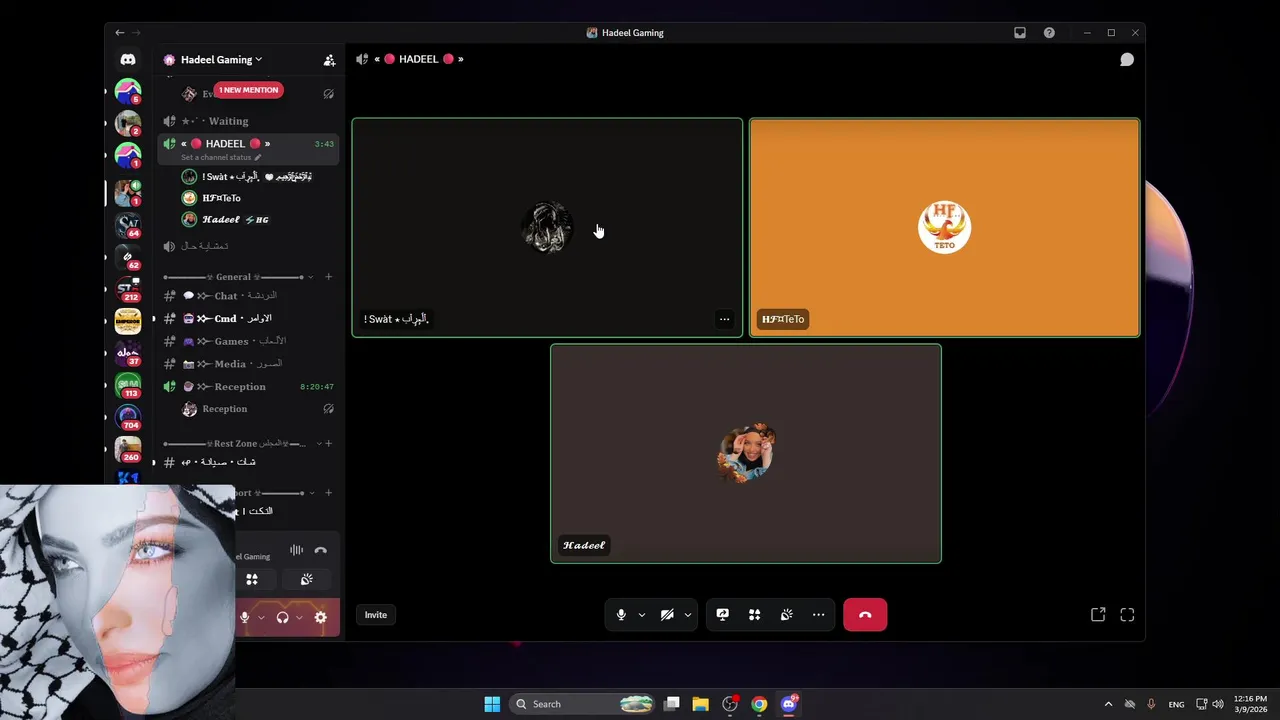Select server icon with 37 badge
This screenshot has width=1280, height=720.
[x=128, y=353]
